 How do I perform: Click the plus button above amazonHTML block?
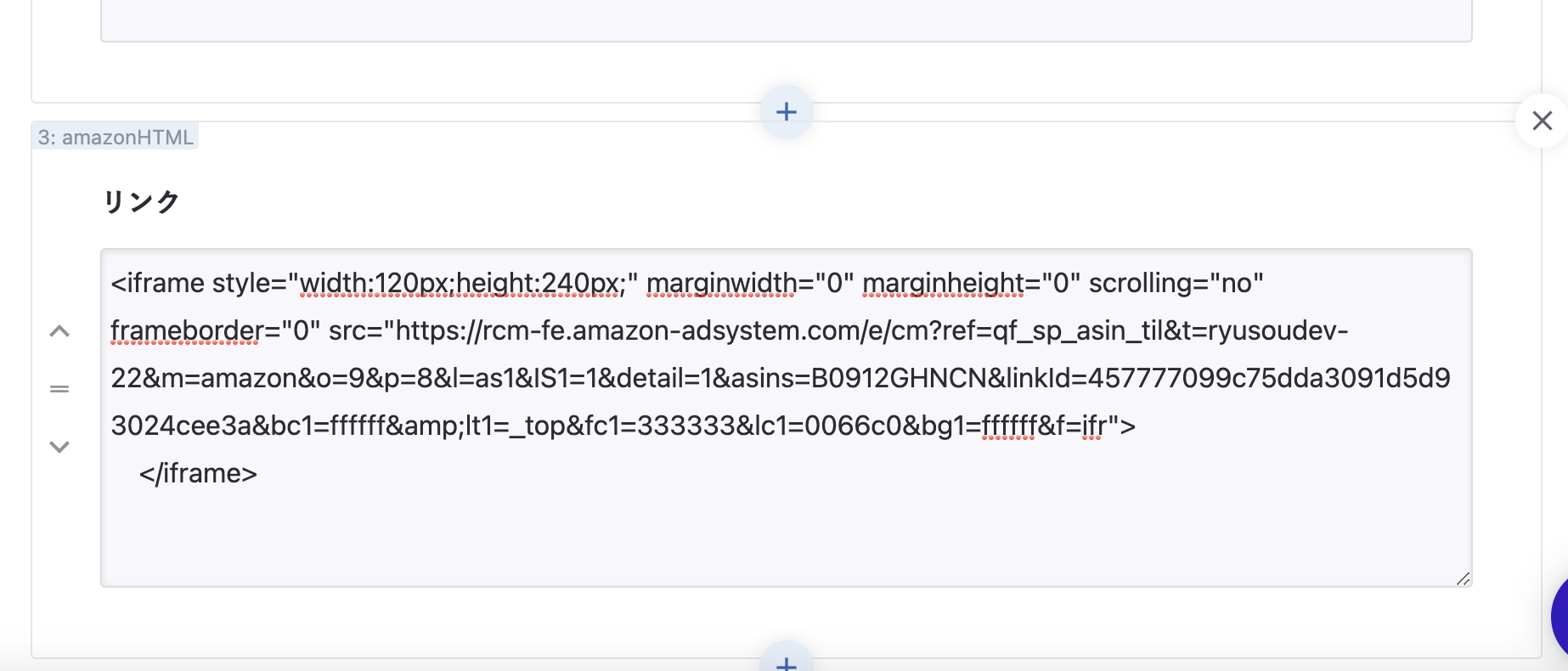pyautogui.click(x=786, y=111)
